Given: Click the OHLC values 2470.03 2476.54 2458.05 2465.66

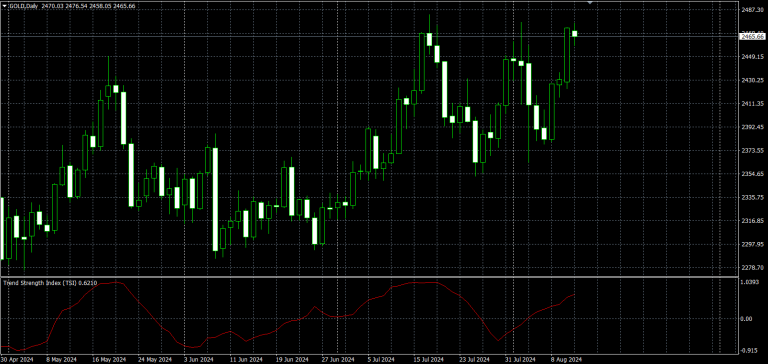Looking at the screenshot, I should 89,6.
